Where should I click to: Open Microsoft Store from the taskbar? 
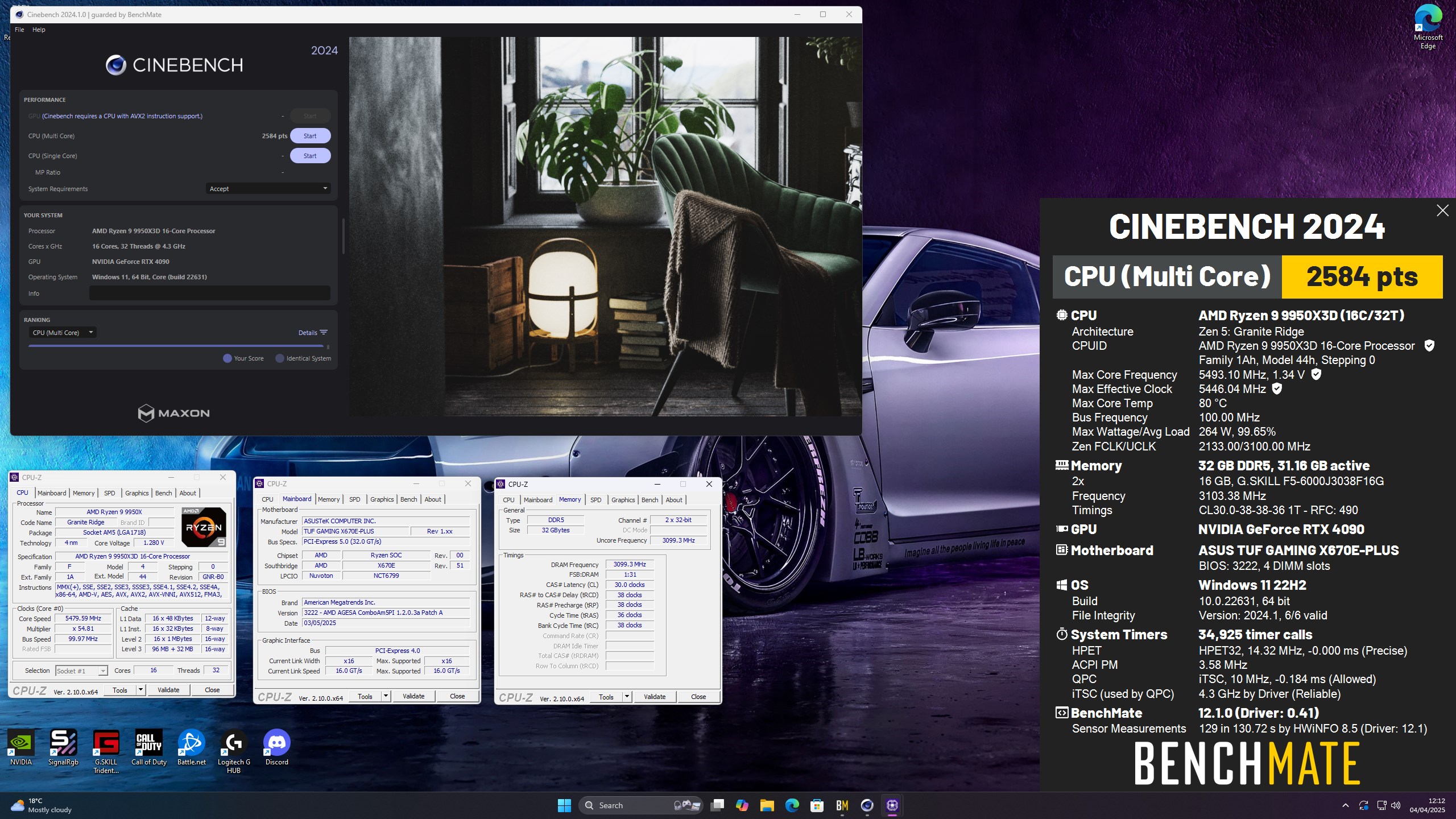click(817, 805)
